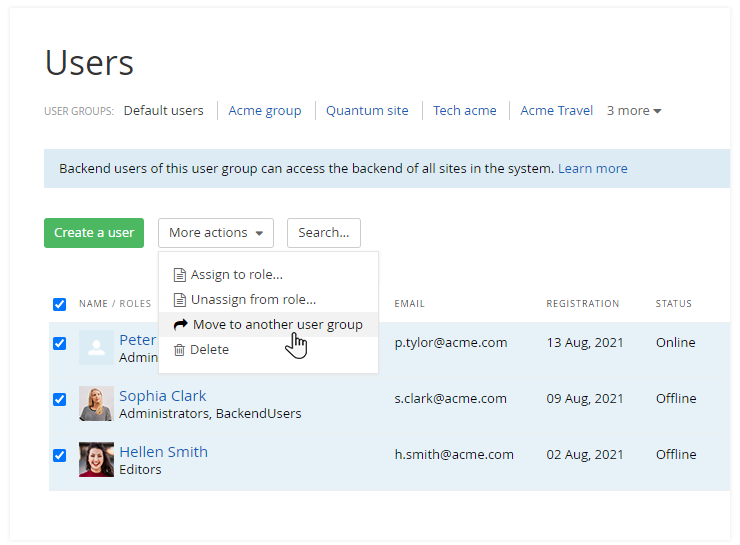
Task: Click Peter's default avatar placeholder icon
Action: pyautogui.click(x=96, y=347)
